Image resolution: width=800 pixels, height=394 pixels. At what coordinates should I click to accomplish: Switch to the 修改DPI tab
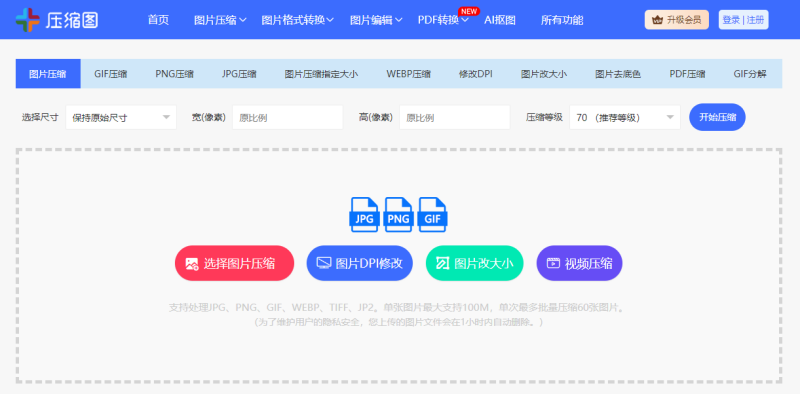click(476, 74)
